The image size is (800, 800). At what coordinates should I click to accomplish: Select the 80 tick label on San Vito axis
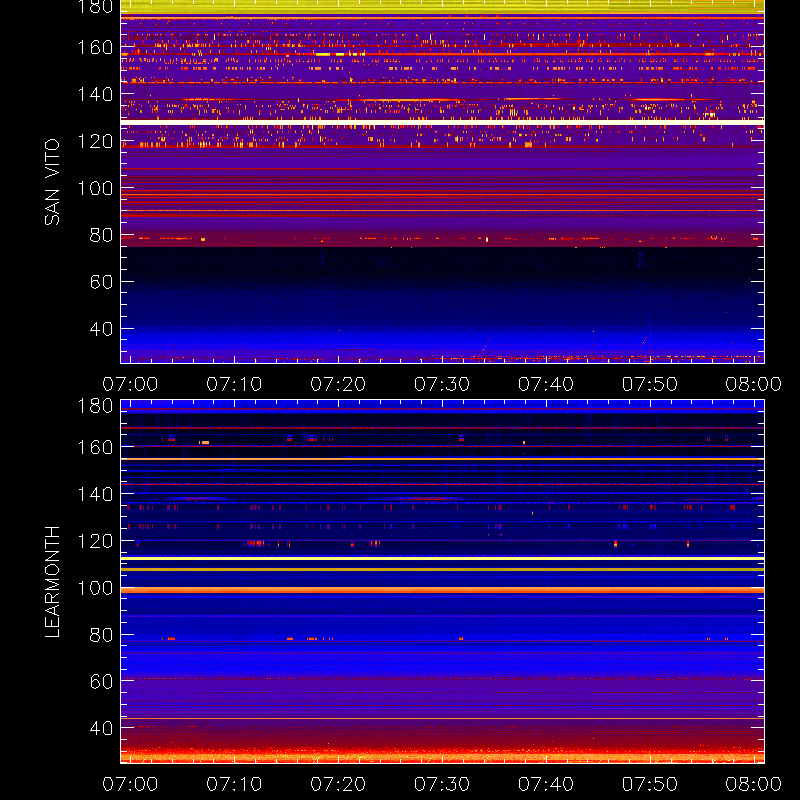coord(101,235)
